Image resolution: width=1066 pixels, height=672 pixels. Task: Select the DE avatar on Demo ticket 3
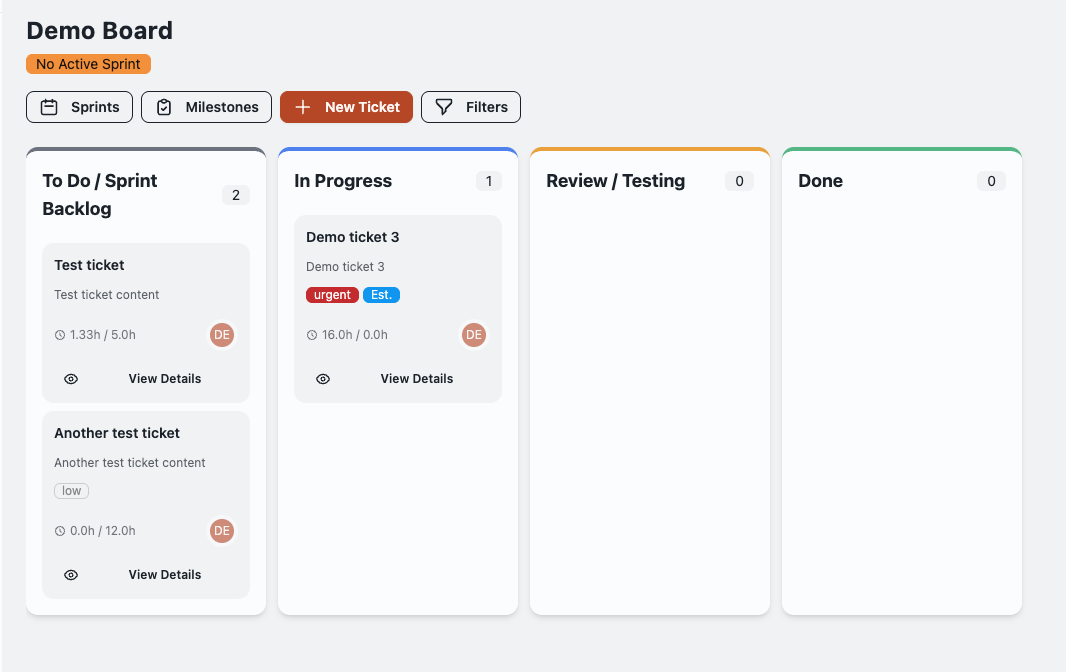[x=473, y=334]
